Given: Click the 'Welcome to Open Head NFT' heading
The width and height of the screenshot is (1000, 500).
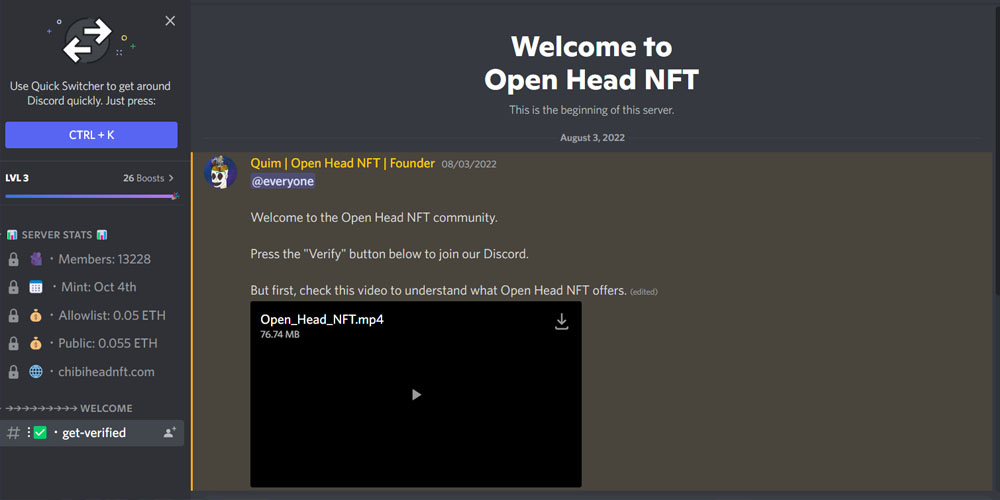Looking at the screenshot, I should tap(591, 63).
